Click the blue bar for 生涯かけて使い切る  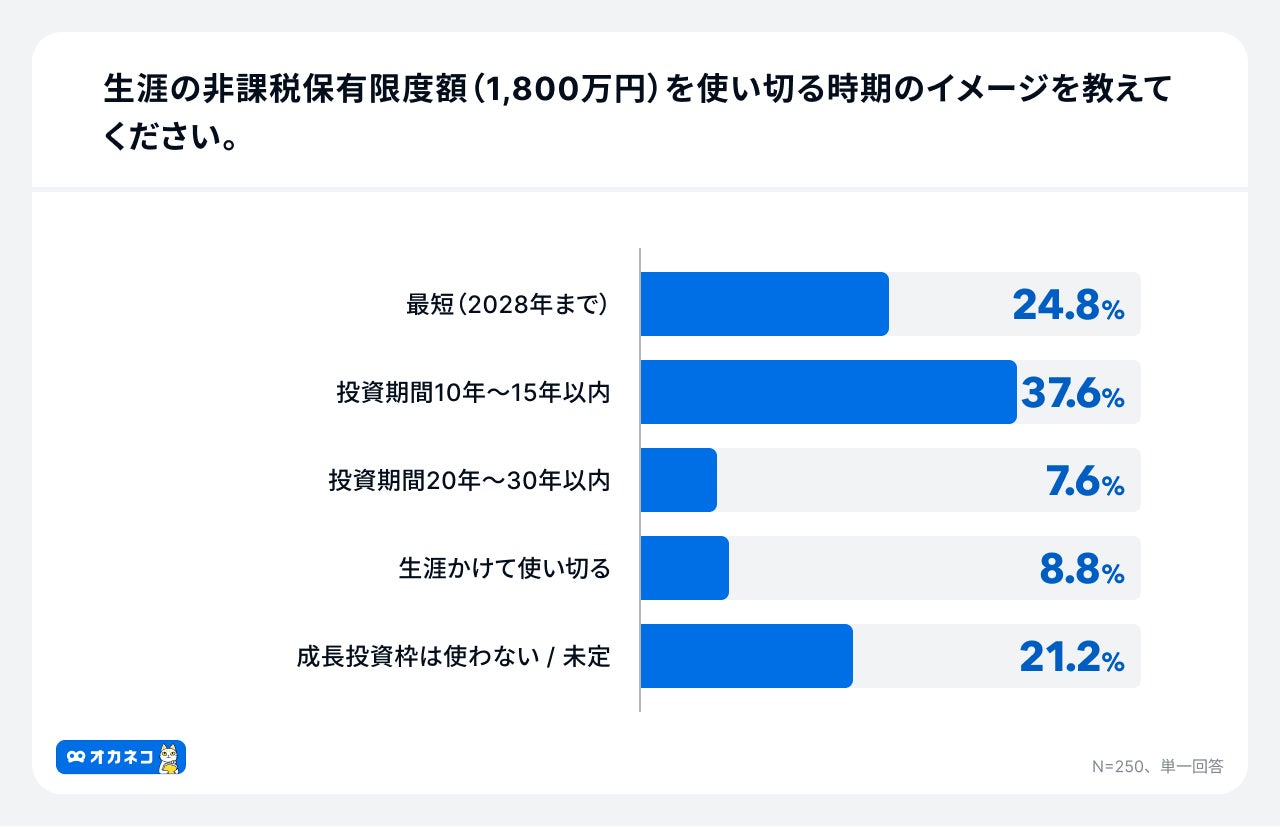[x=684, y=568]
